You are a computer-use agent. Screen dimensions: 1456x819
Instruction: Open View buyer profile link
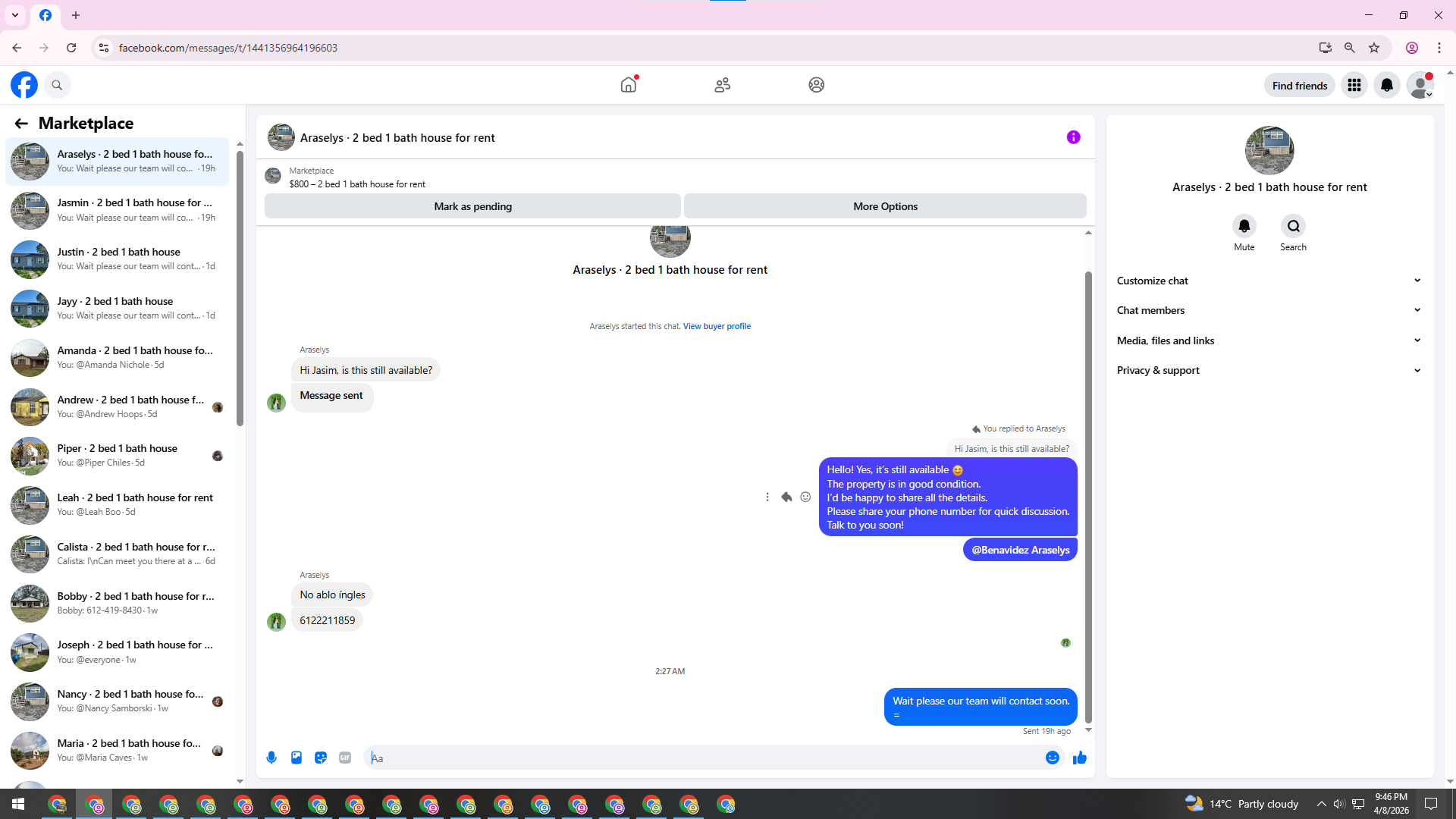pos(717,326)
